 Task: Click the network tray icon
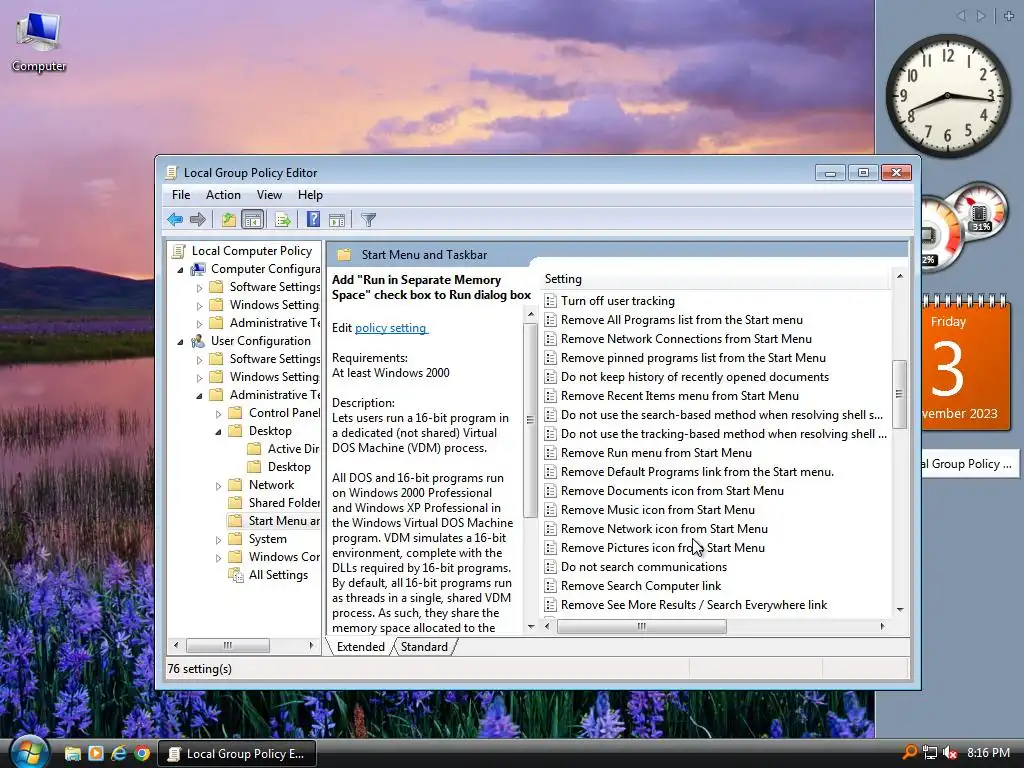tap(930, 753)
